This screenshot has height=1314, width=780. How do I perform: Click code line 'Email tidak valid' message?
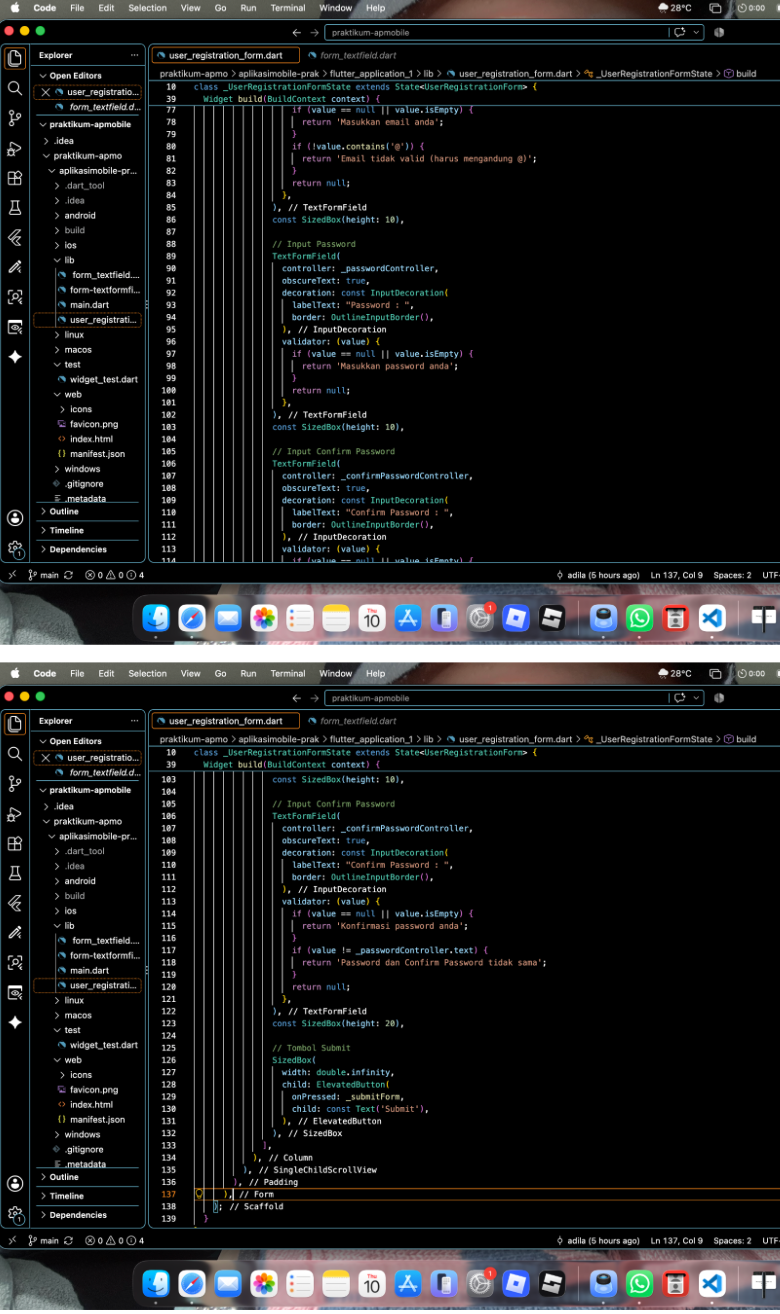pos(419,158)
